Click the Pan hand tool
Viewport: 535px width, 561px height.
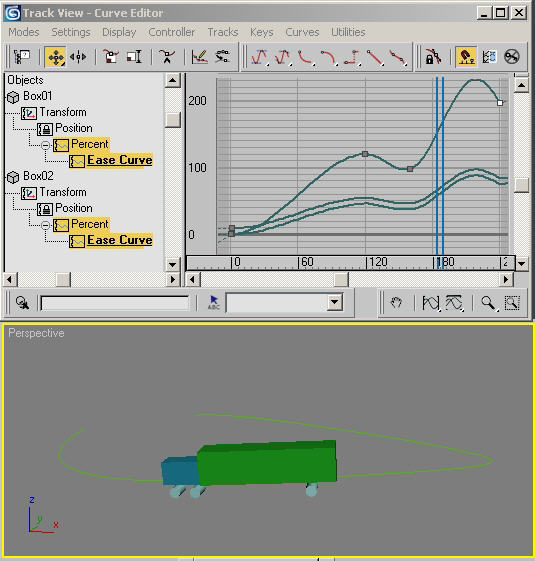click(396, 303)
